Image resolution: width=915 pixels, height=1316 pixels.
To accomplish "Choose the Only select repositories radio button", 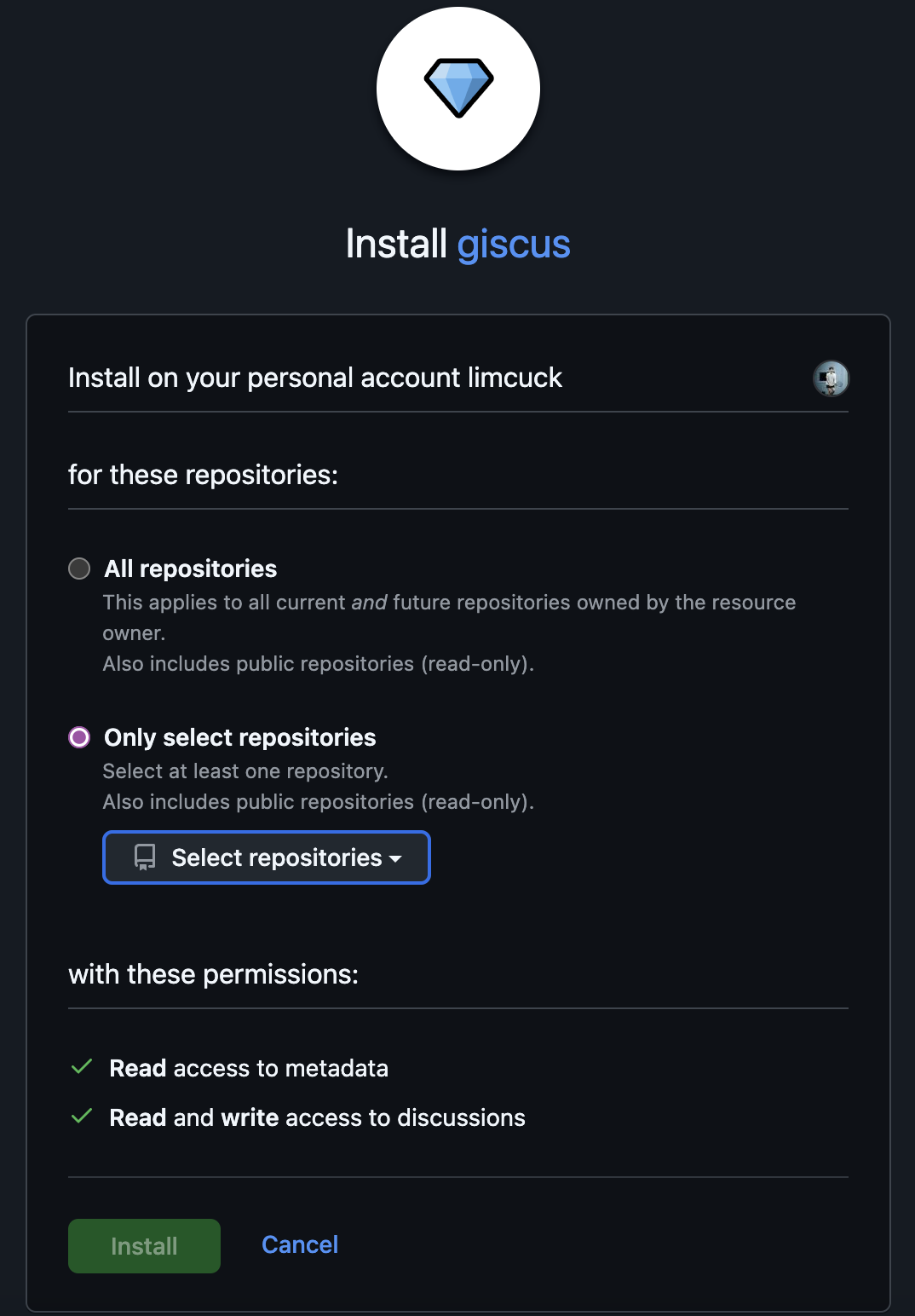I will (79, 737).
